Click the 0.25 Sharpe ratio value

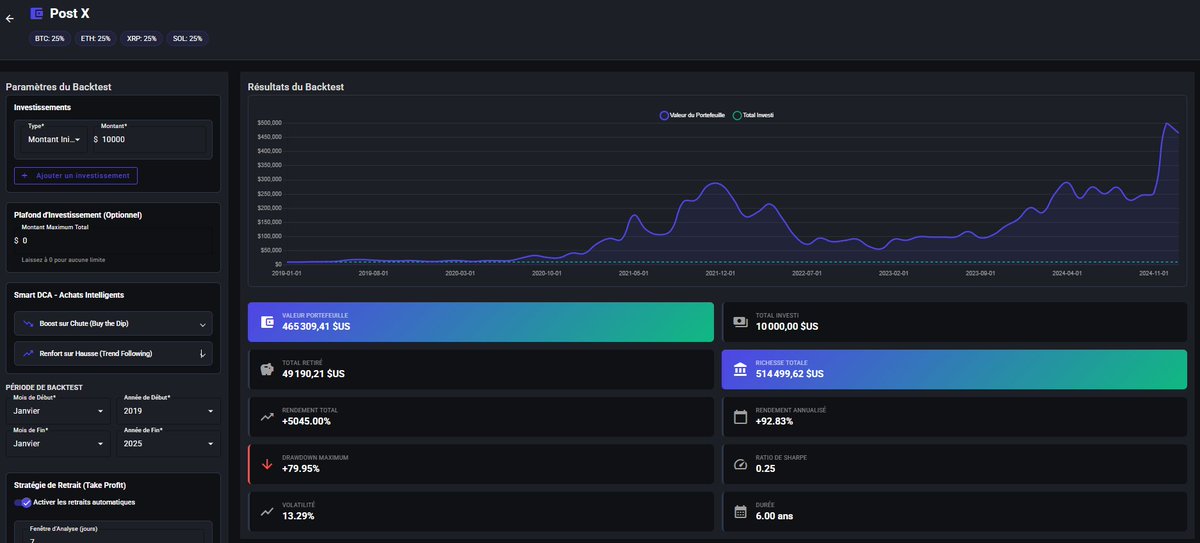click(765, 469)
